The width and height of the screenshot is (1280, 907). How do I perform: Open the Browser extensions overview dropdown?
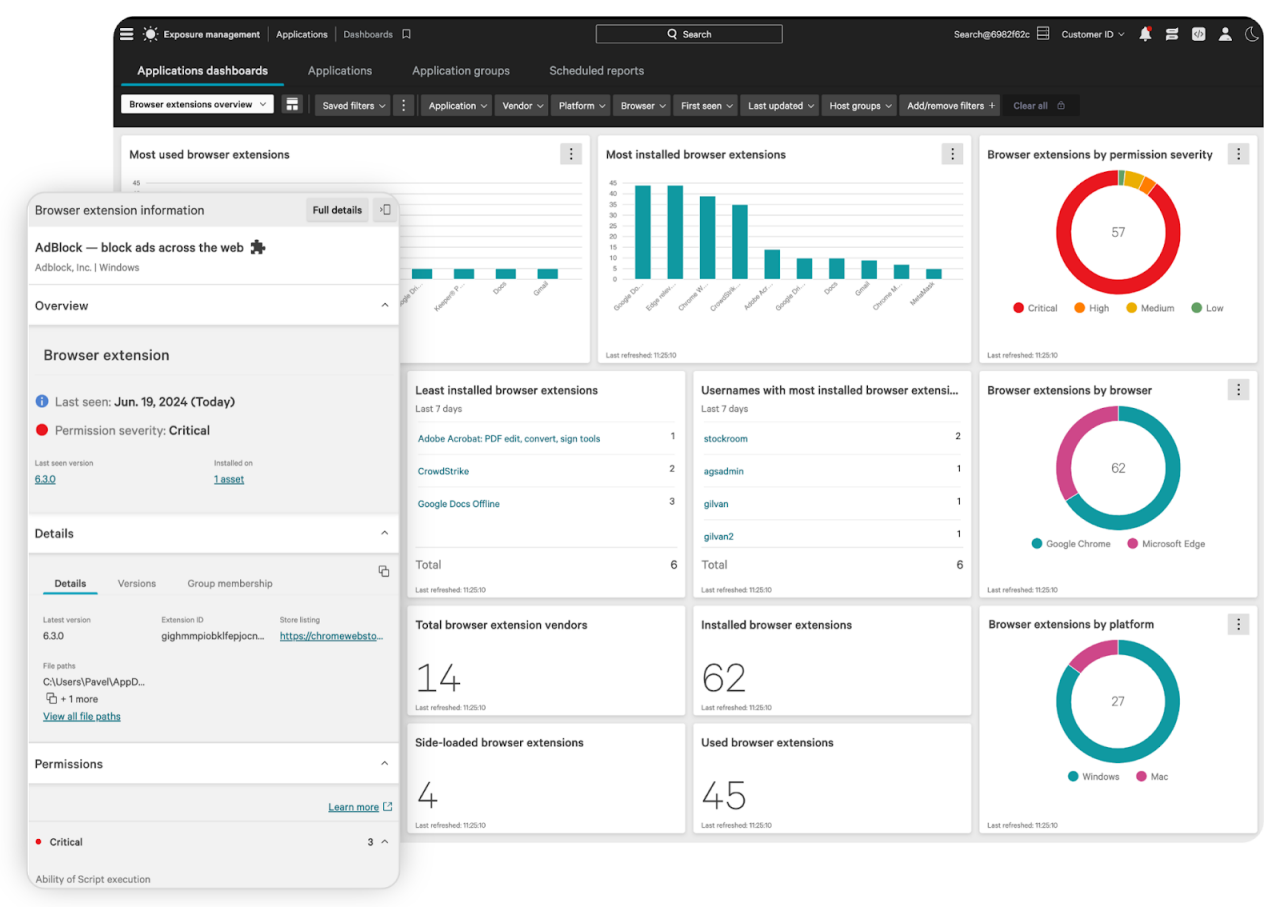tap(197, 105)
